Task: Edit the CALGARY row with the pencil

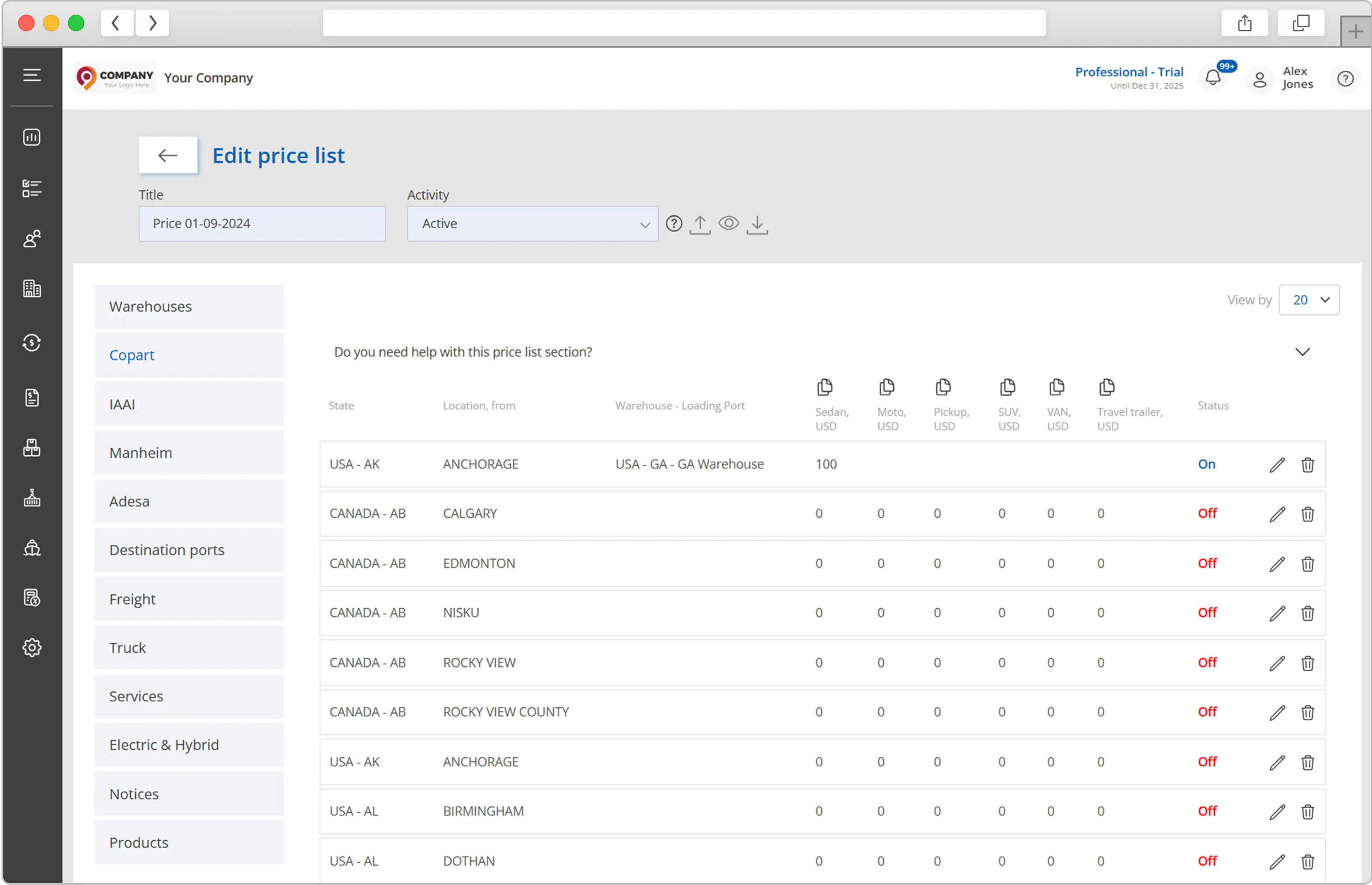Action: pos(1277,514)
